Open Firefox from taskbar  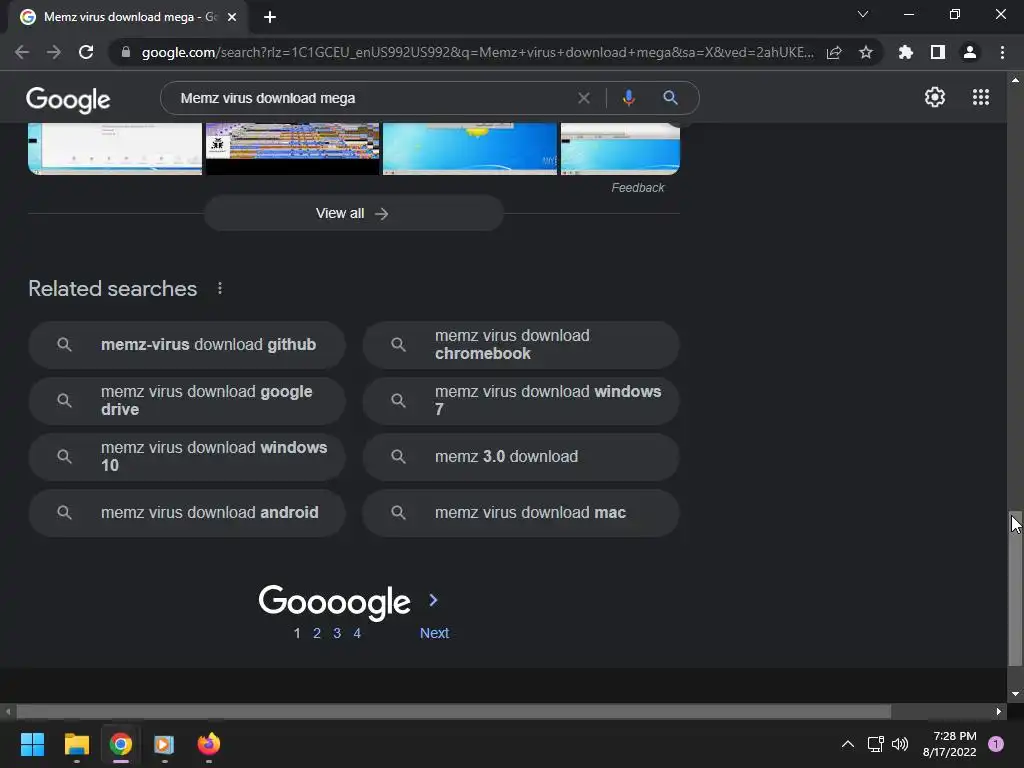[209, 744]
